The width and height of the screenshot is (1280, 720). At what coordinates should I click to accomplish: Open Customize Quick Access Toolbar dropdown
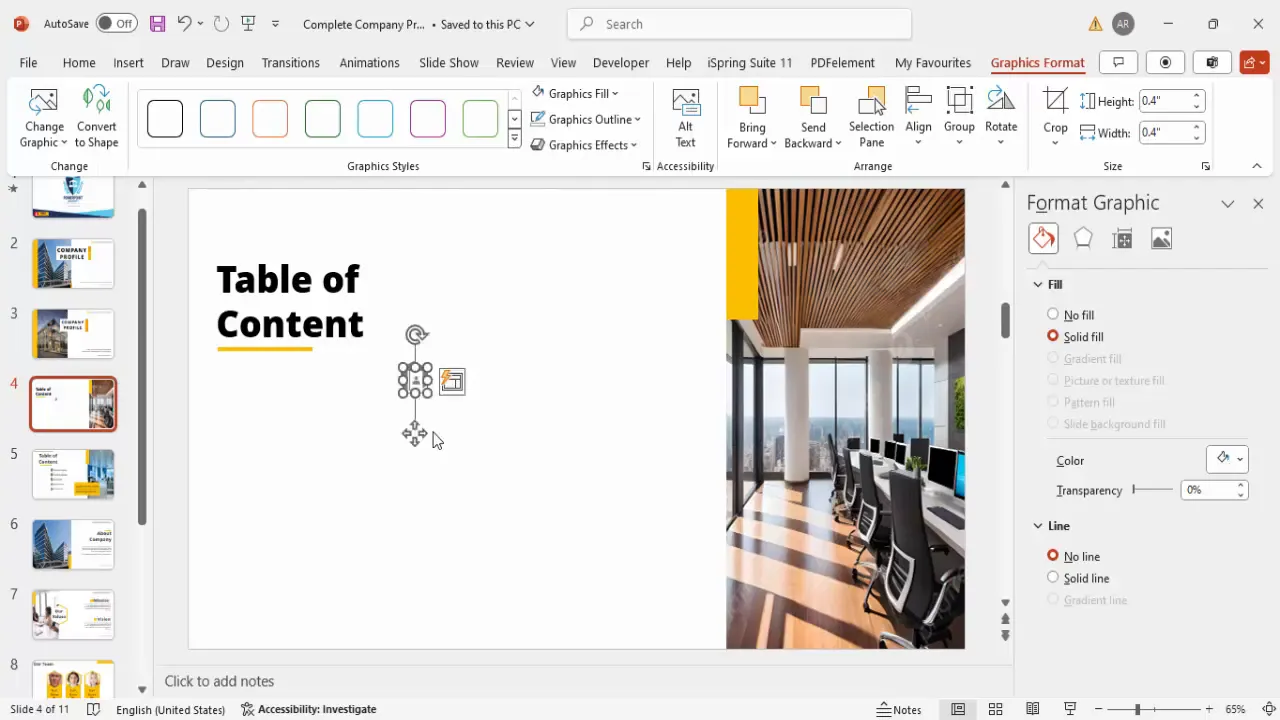pyautogui.click(x=276, y=23)
